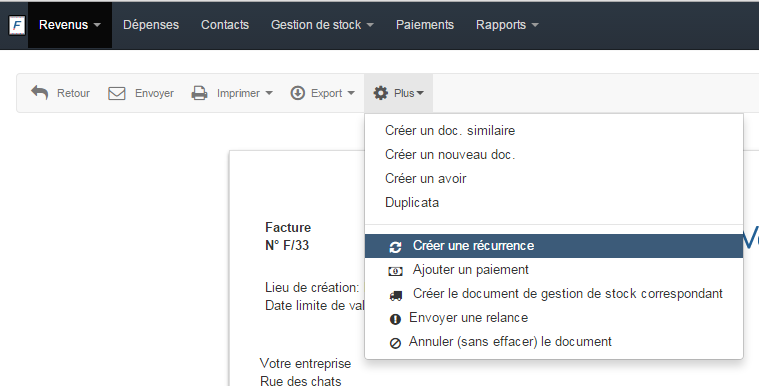The height and width of the screenshot is (386, 759).
Task: Click the Retour back arrow icon
Action: (40, 93)
